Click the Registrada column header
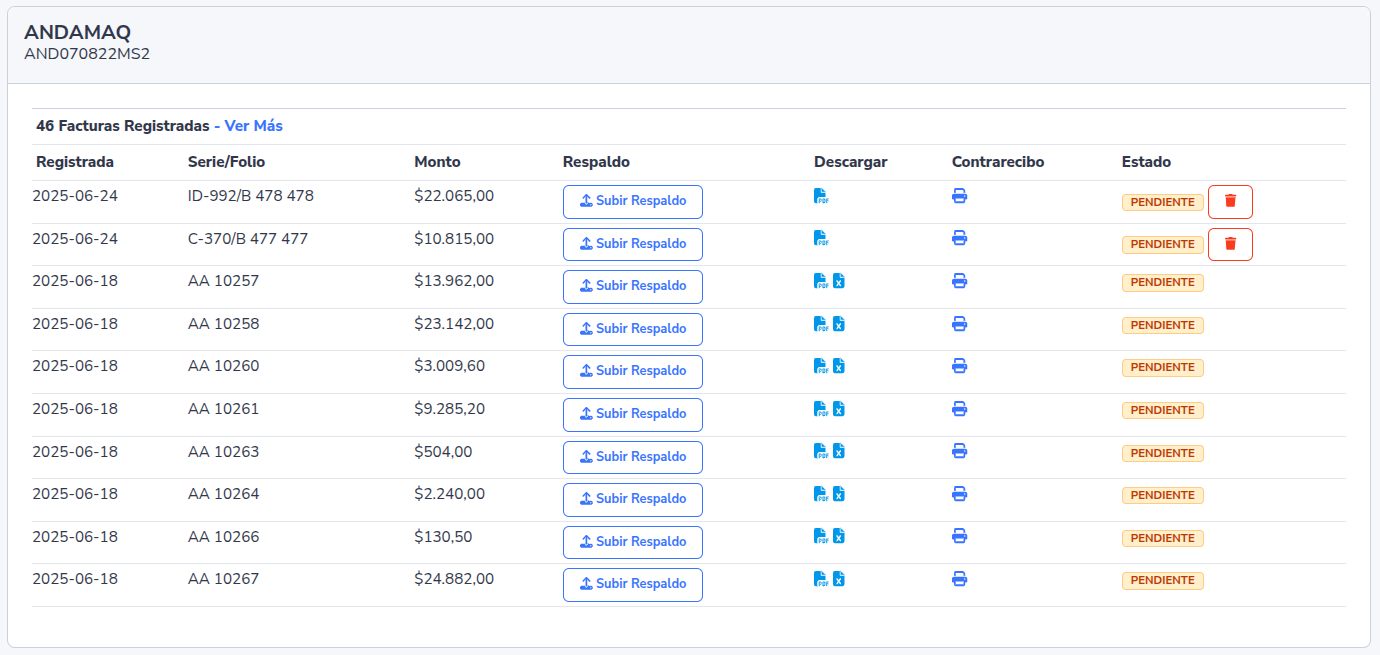1380x655 pixels. [x=75, y=162]
